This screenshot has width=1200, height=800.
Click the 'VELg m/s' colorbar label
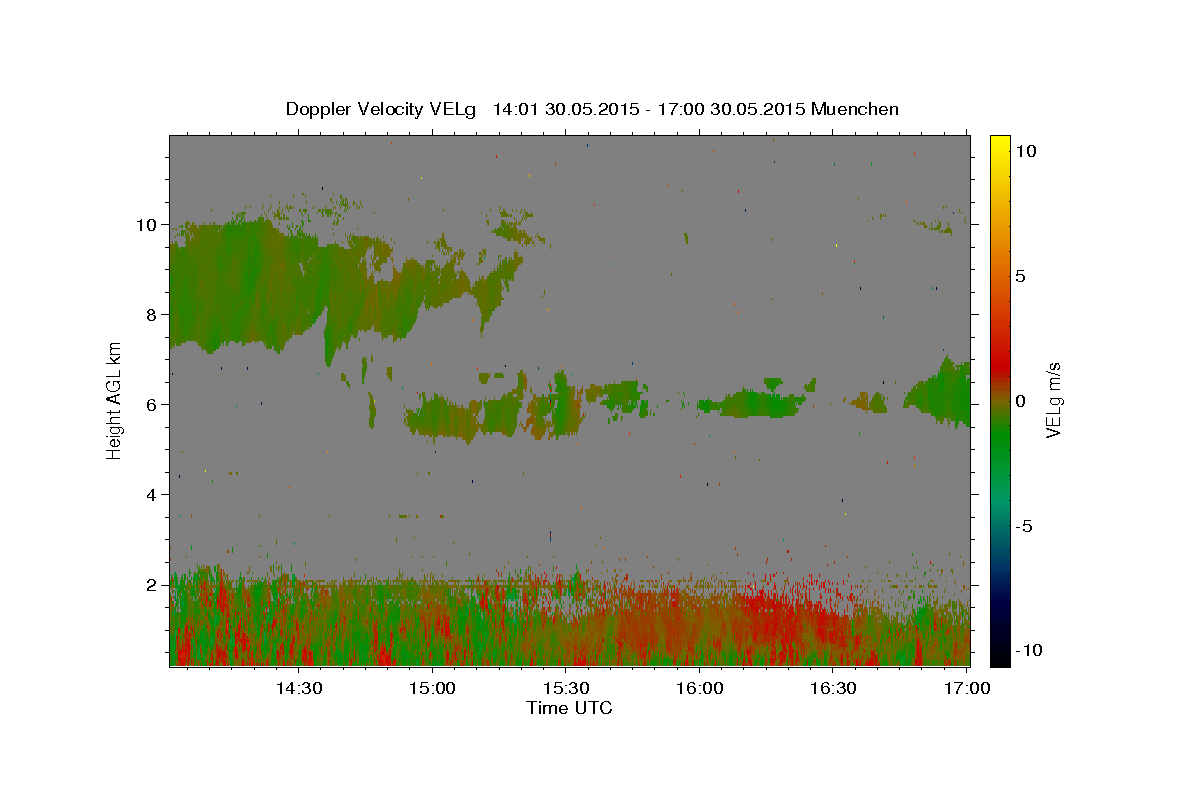point(1054,400)
